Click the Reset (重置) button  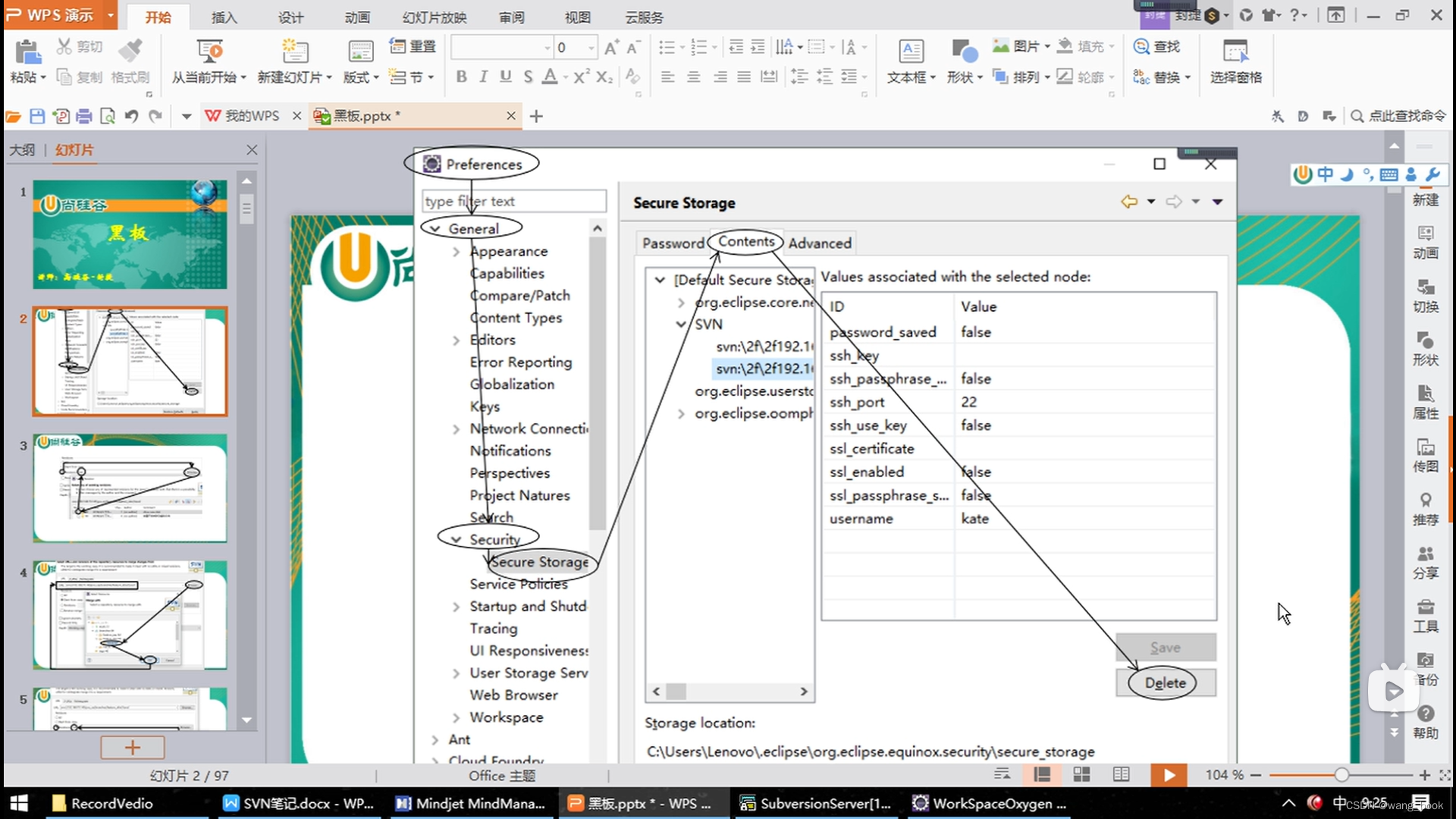point(412,47)
